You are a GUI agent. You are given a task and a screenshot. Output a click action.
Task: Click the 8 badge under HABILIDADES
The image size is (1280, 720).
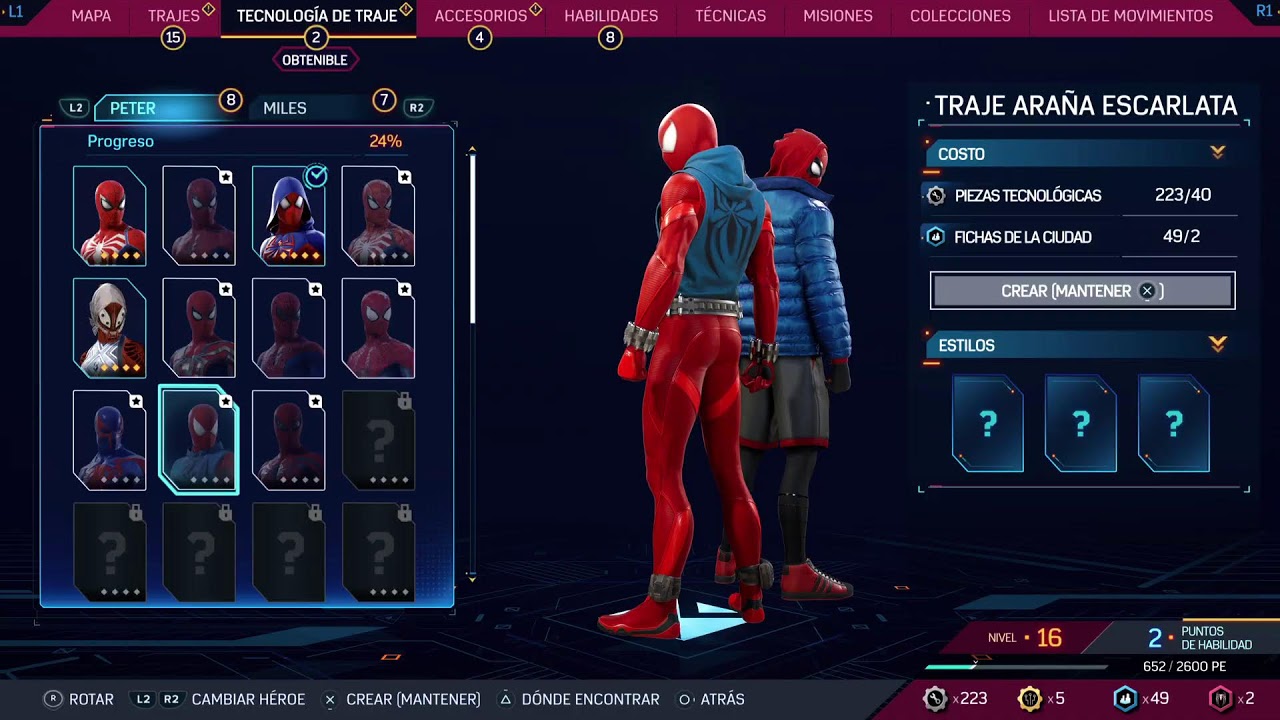pos(610,38)
